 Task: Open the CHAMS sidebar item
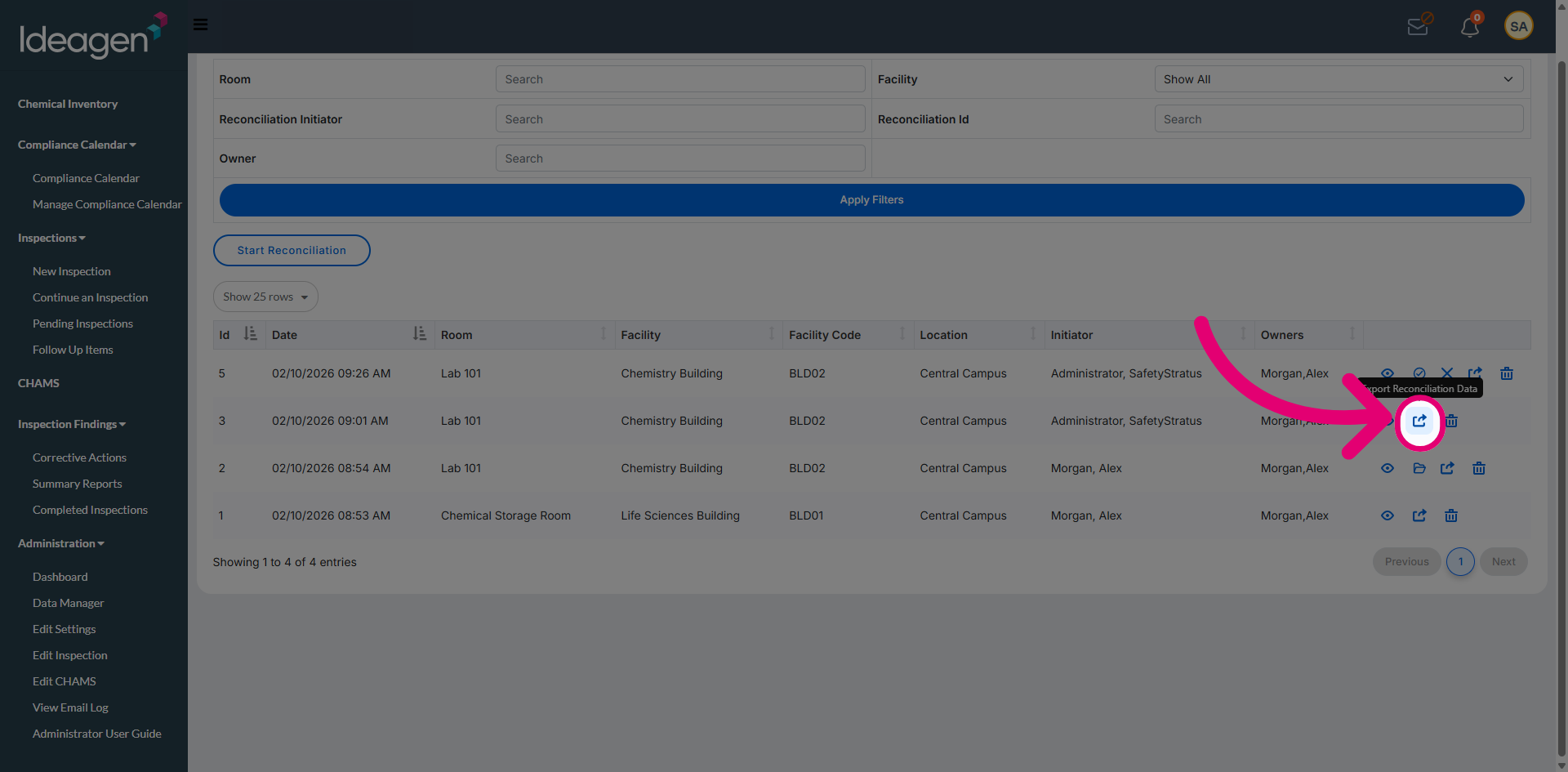click(38, 383)
